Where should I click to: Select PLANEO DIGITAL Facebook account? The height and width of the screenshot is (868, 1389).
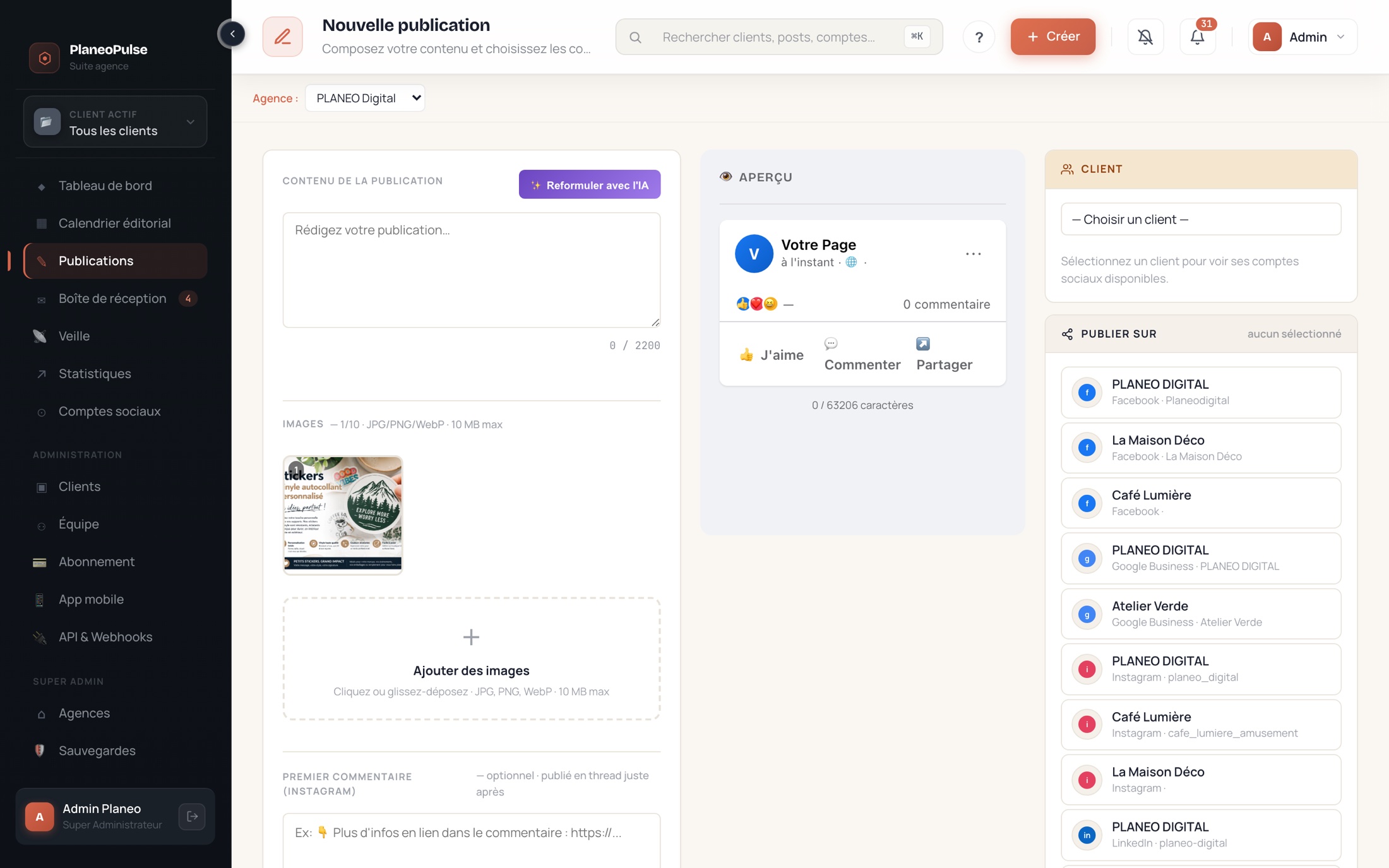1200,392
